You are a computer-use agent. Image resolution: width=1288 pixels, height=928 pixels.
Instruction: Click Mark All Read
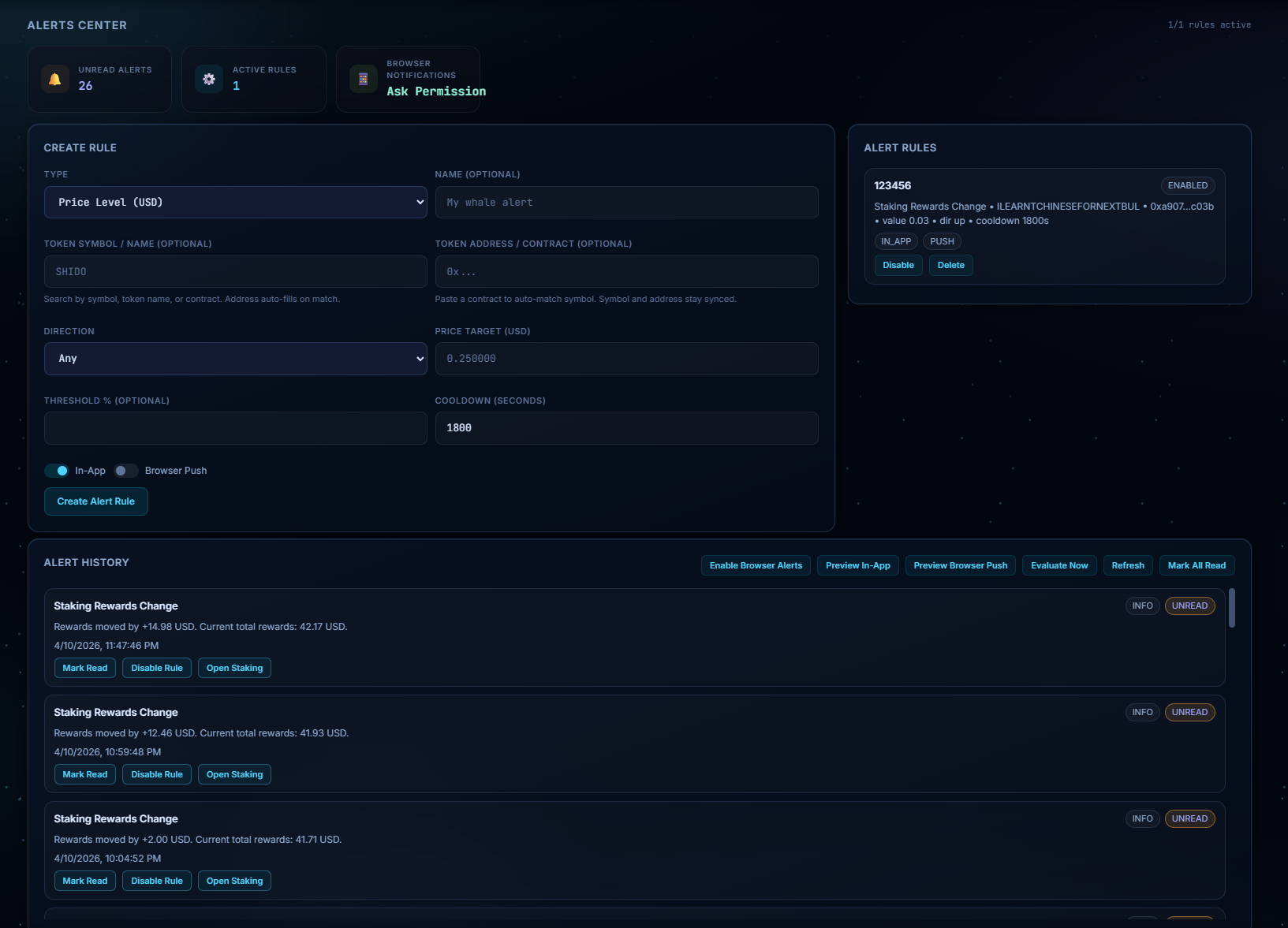(1197, 565)
